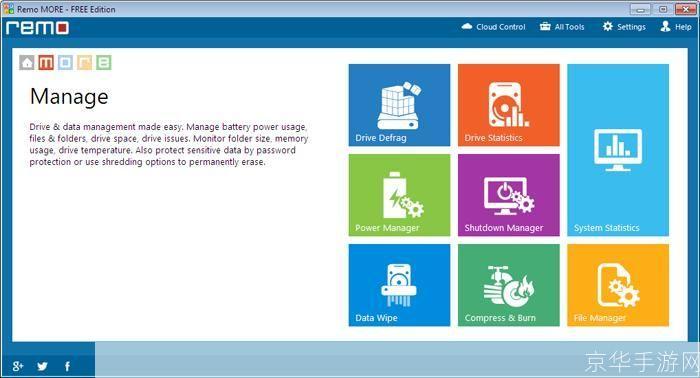Open Help from the top bar
Screen dimensions: 700x378
[676, 27]
